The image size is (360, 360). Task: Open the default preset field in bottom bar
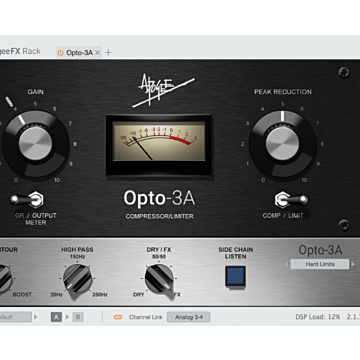(16, 317)
